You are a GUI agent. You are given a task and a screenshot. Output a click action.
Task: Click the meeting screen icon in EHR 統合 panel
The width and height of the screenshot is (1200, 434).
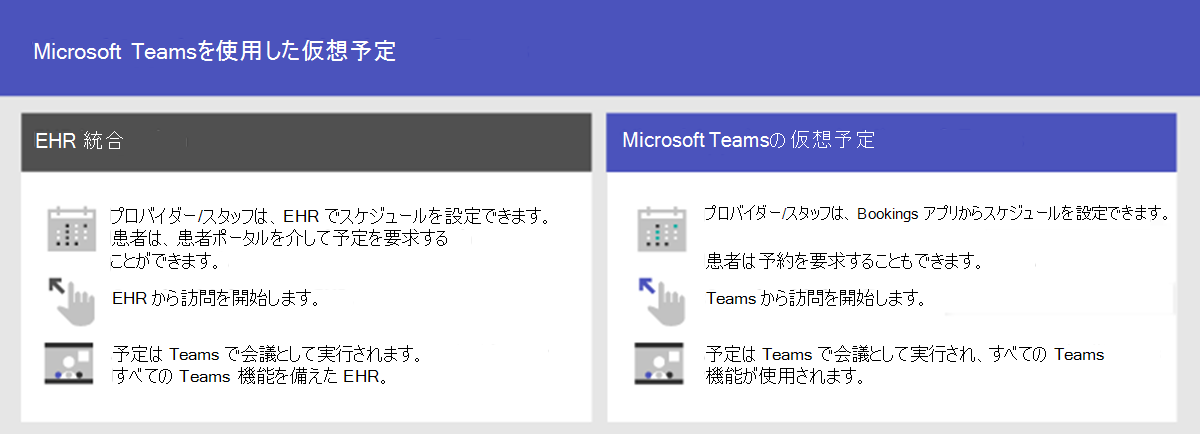[70, 364]
